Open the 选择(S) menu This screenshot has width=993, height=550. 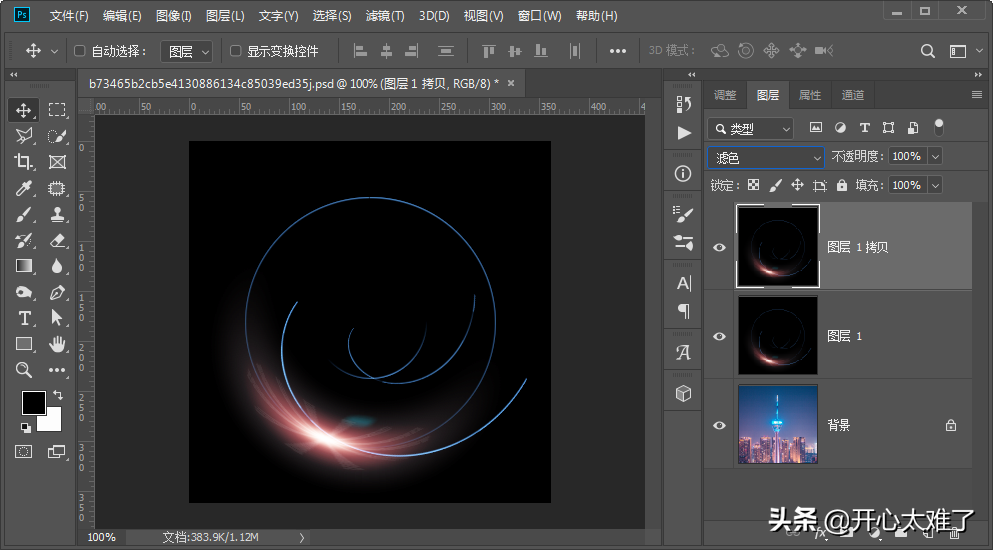332,16
